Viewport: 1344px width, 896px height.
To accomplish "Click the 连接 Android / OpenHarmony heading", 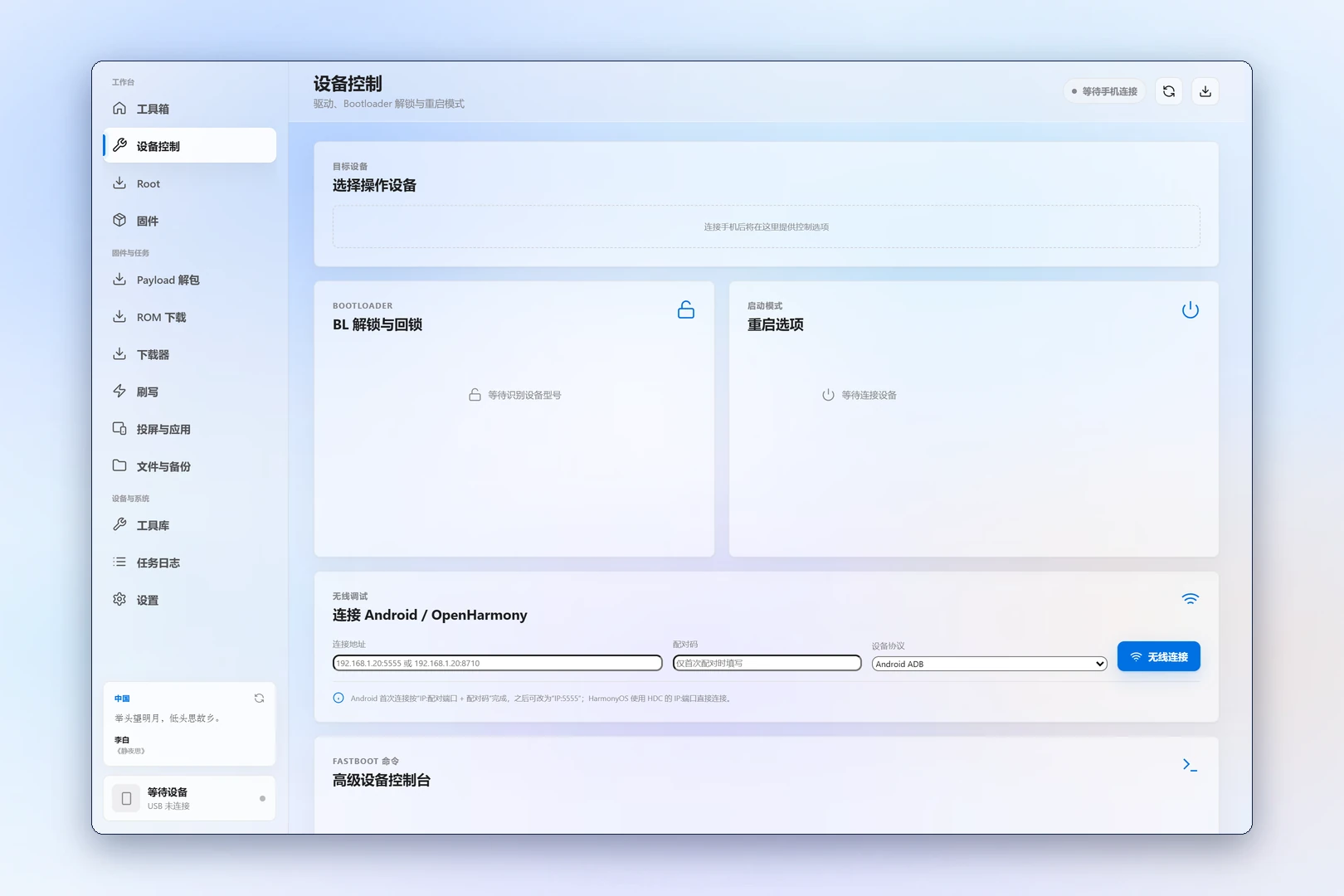I will (x=430, y=615).
